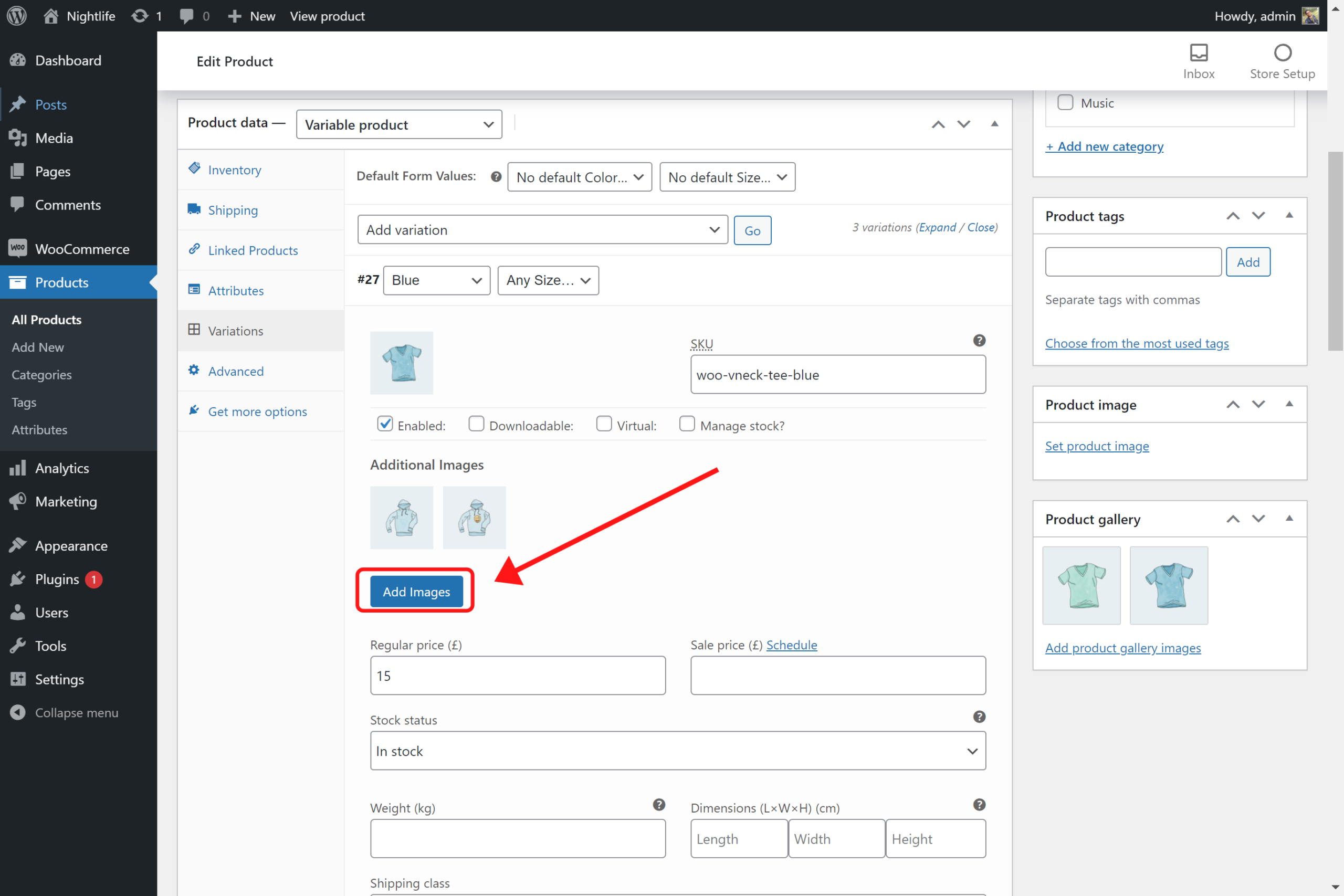
Task: Tick the Downloadable checkbox
Action: (x=476, y=424)
